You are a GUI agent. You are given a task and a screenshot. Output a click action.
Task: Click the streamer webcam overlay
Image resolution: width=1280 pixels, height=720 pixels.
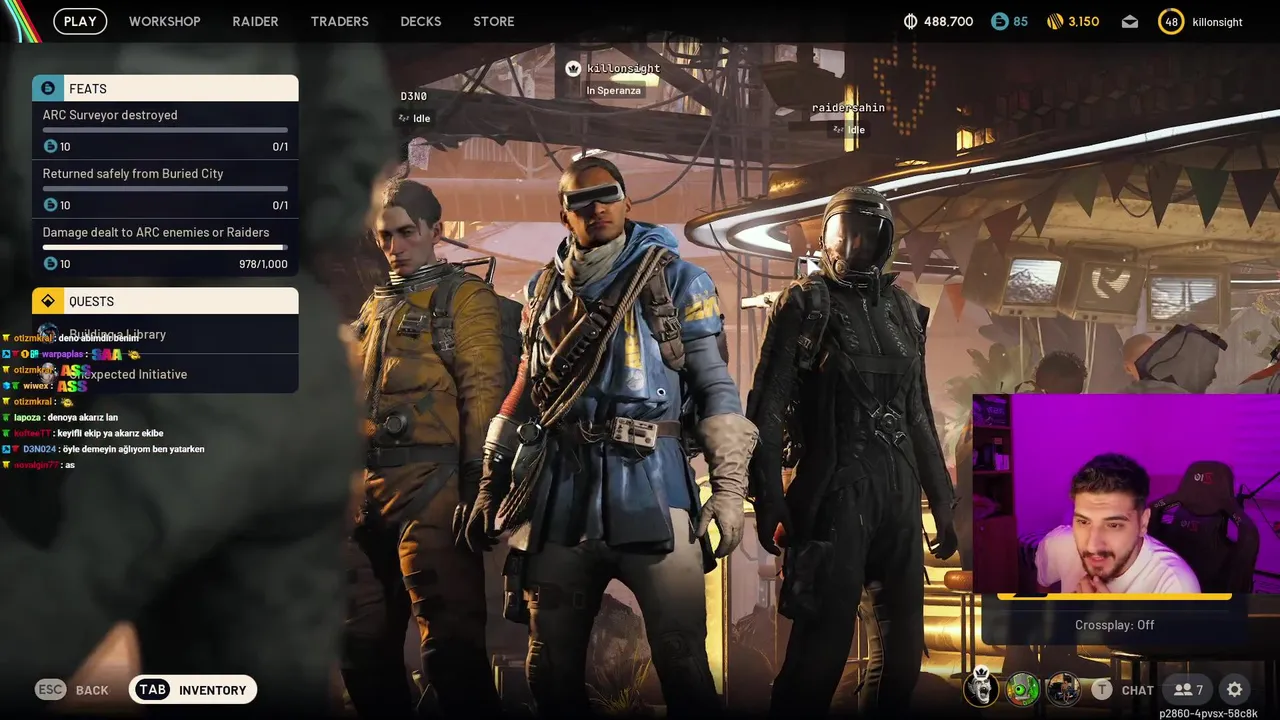[1126, 494]
